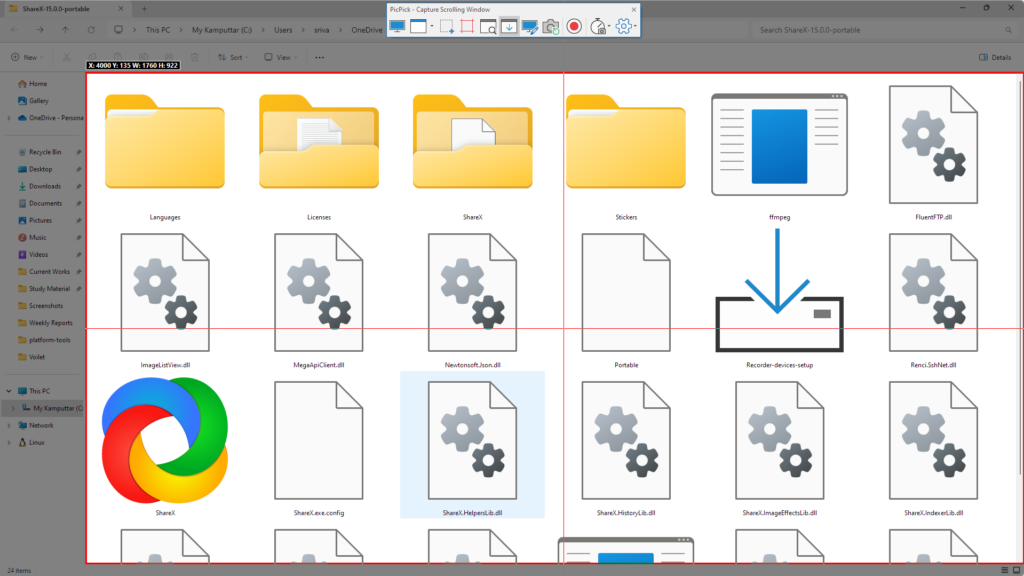Screen dimensions: 1024x576
Task: Choose the red fixed region capture icon
Action: click(466, 26)
